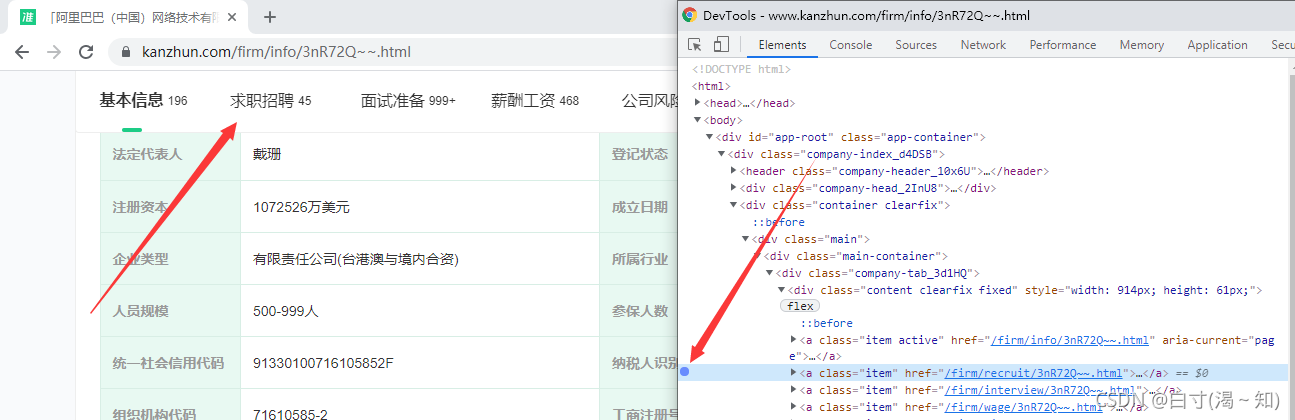Click the browser forward arrow

coord(53,52)
